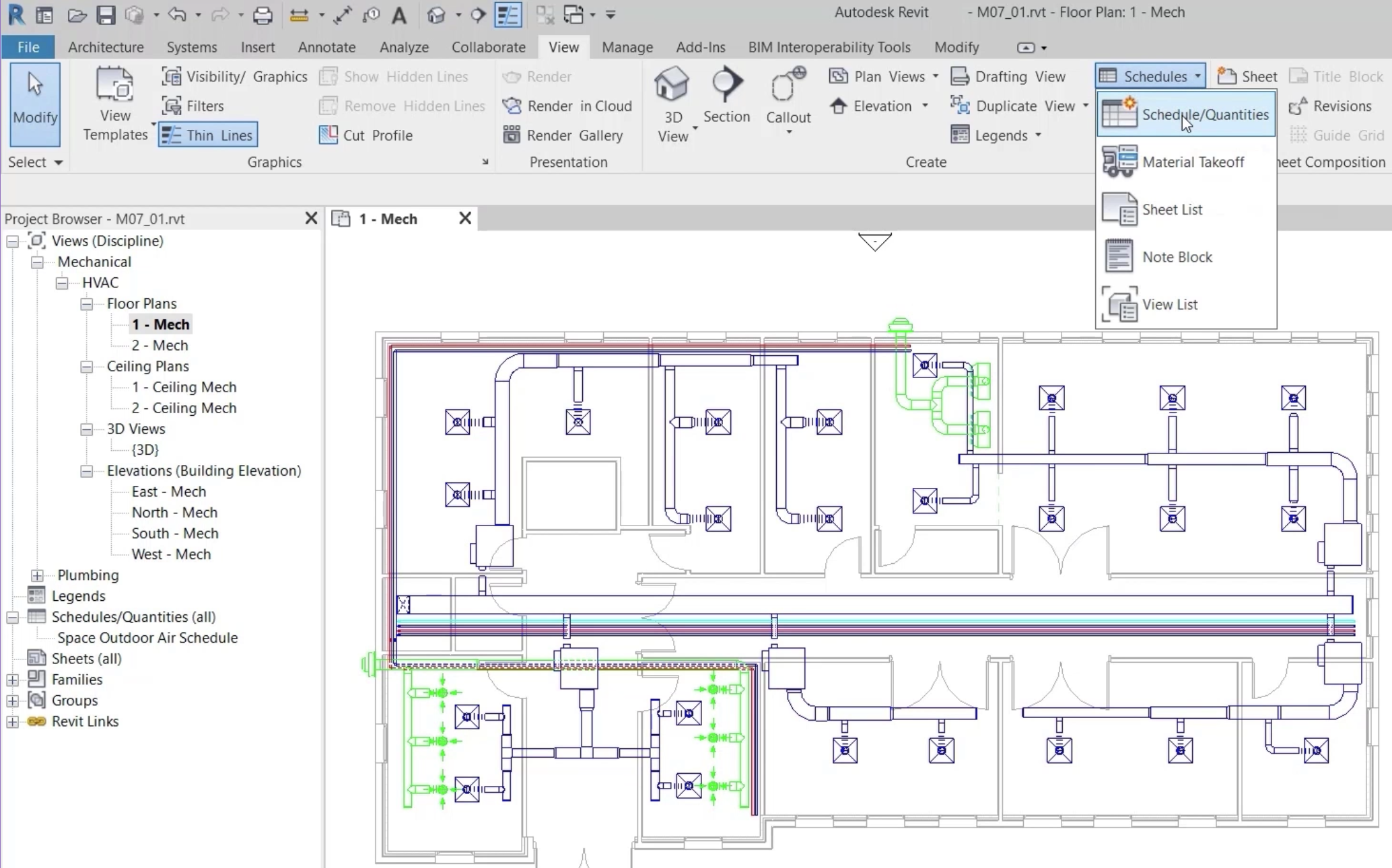The width and height of the screenshot is (1392, 868).
Task: Select the Section tool
Action: click(x=726, y=96)
